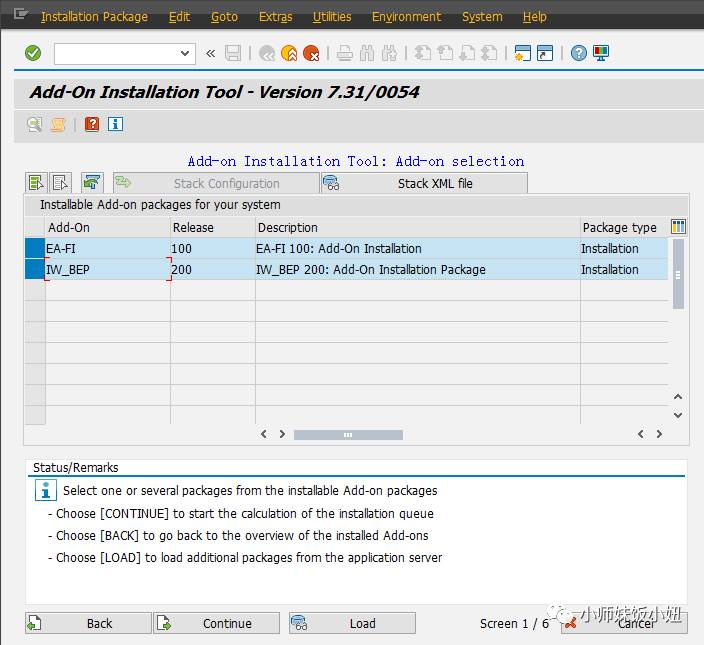Click the Release column header
This screenshot has height=645, width=704.
(x=213, y=228)
